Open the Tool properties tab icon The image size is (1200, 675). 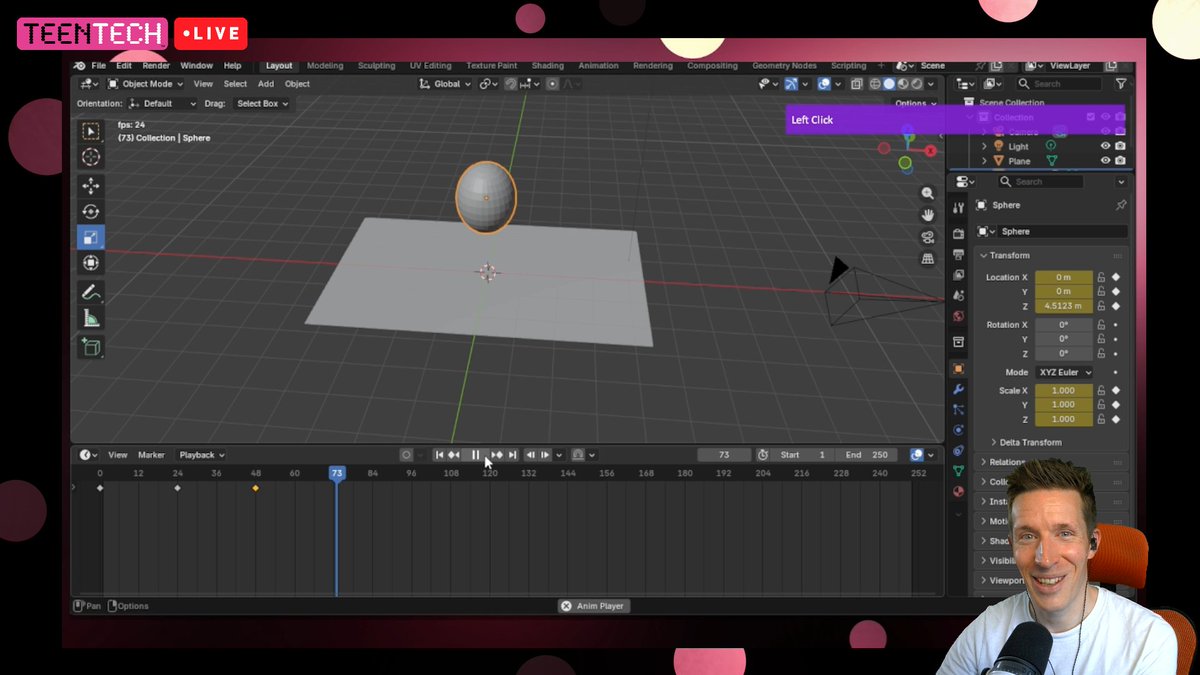click(x=958, y=207)
